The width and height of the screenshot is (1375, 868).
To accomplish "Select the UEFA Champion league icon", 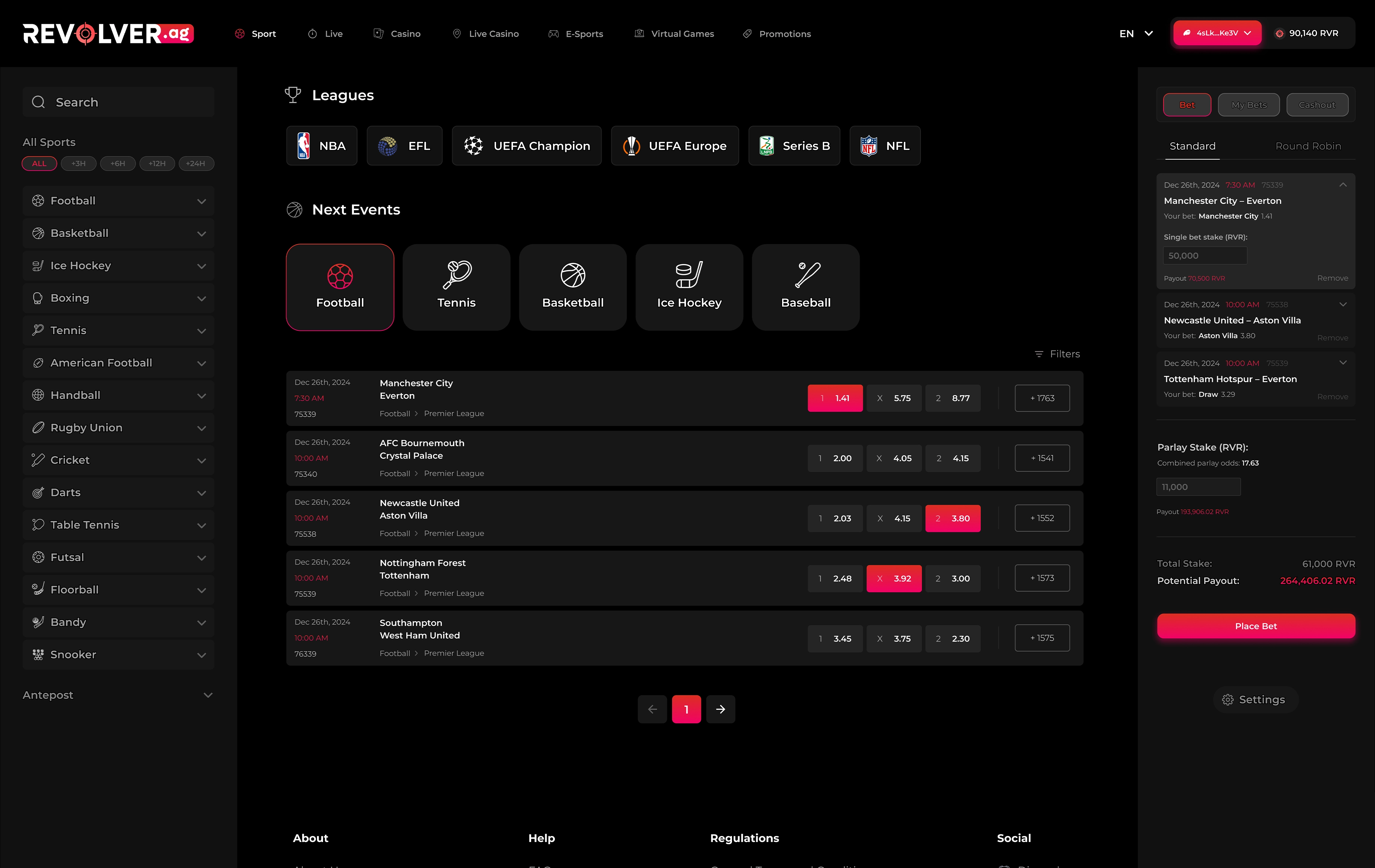I will tap(473, 146).
